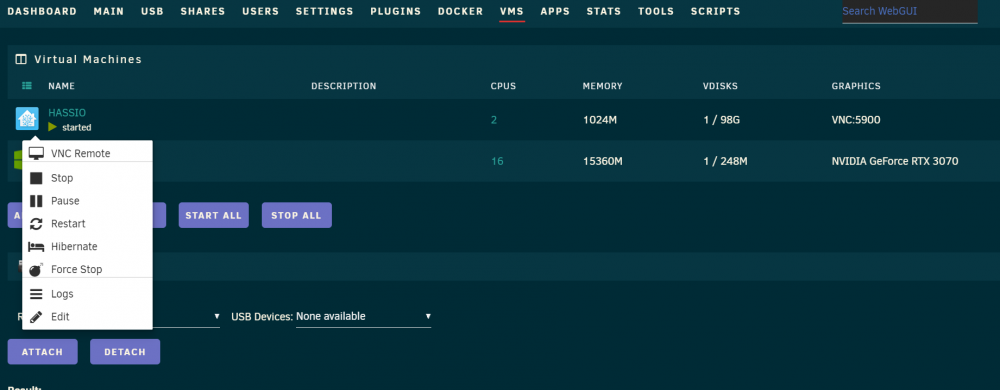The image size is (1000, 390).
Task: Open the APPS tab
Action: (555, 11)
